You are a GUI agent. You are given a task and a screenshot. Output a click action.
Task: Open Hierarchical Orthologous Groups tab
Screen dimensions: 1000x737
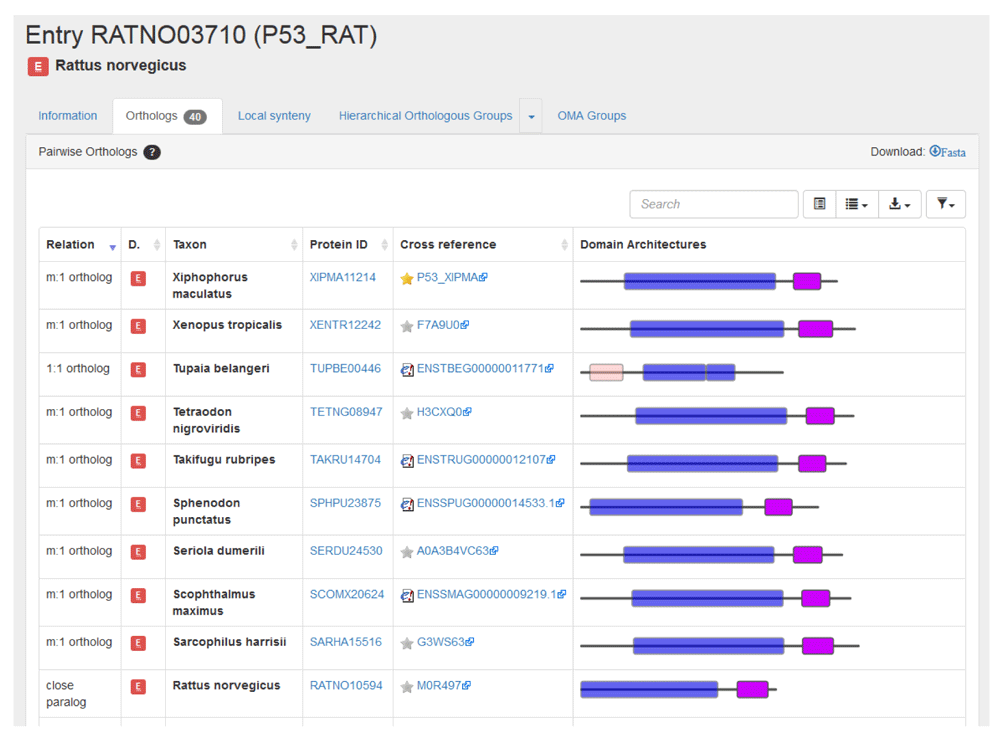425,116
